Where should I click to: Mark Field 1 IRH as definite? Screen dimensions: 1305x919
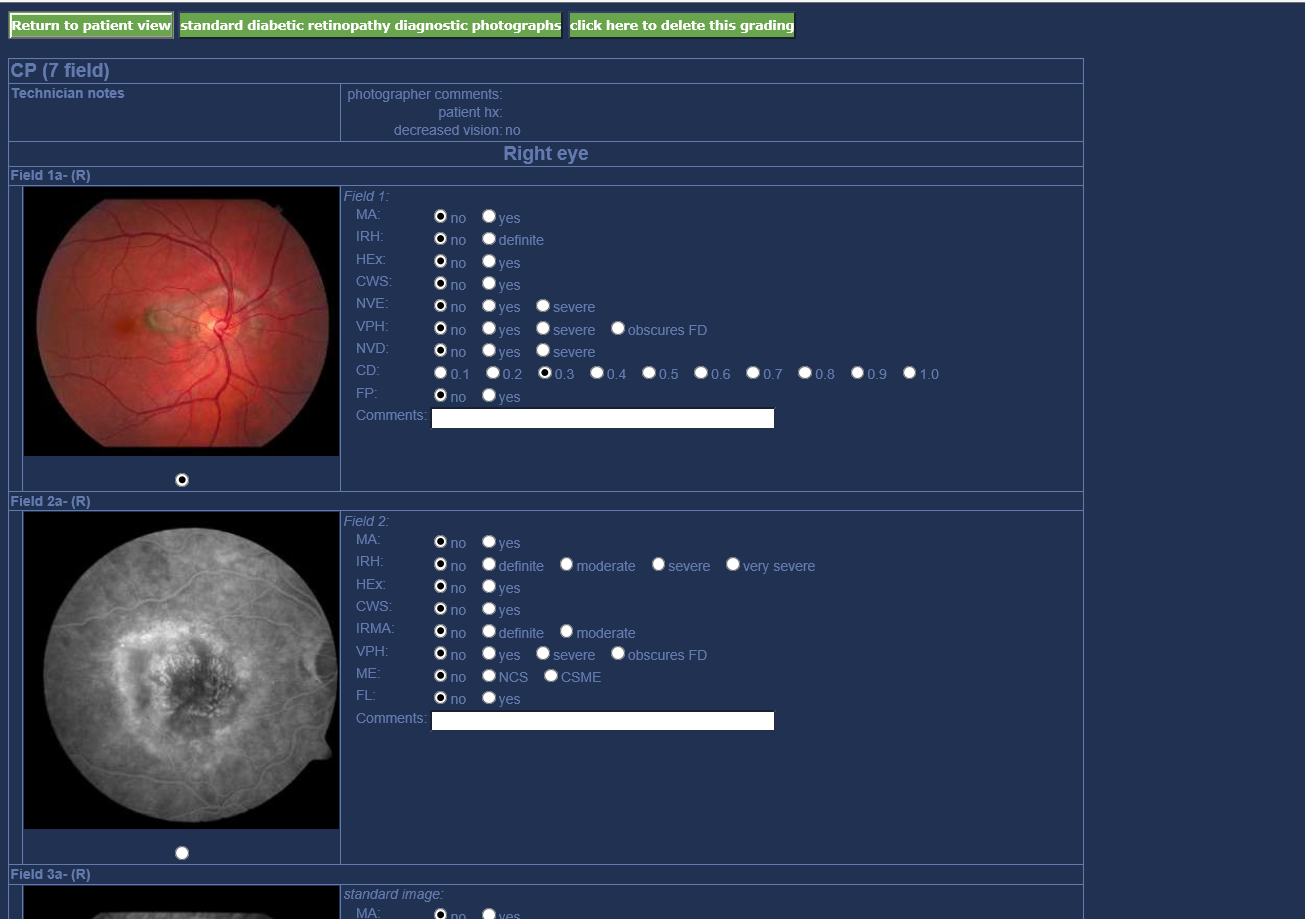point(489,239)
